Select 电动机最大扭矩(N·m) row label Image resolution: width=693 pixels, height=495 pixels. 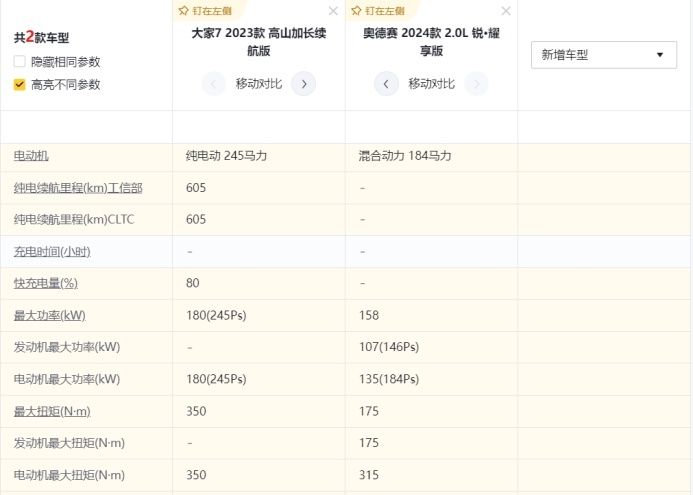(69, 475)
